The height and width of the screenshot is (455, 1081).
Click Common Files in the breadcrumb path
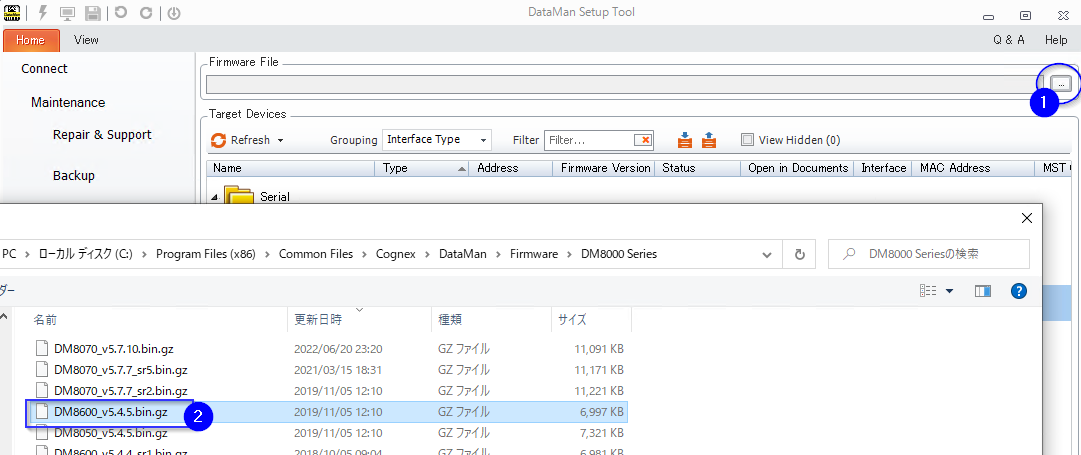[x=316, y=254]
